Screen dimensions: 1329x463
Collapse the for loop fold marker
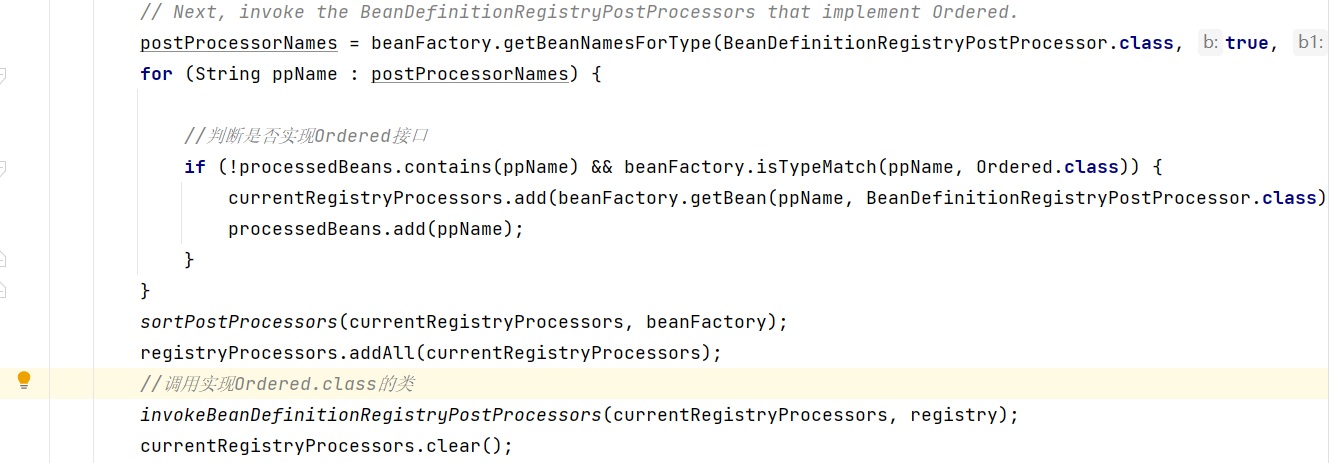click(3, 75)
